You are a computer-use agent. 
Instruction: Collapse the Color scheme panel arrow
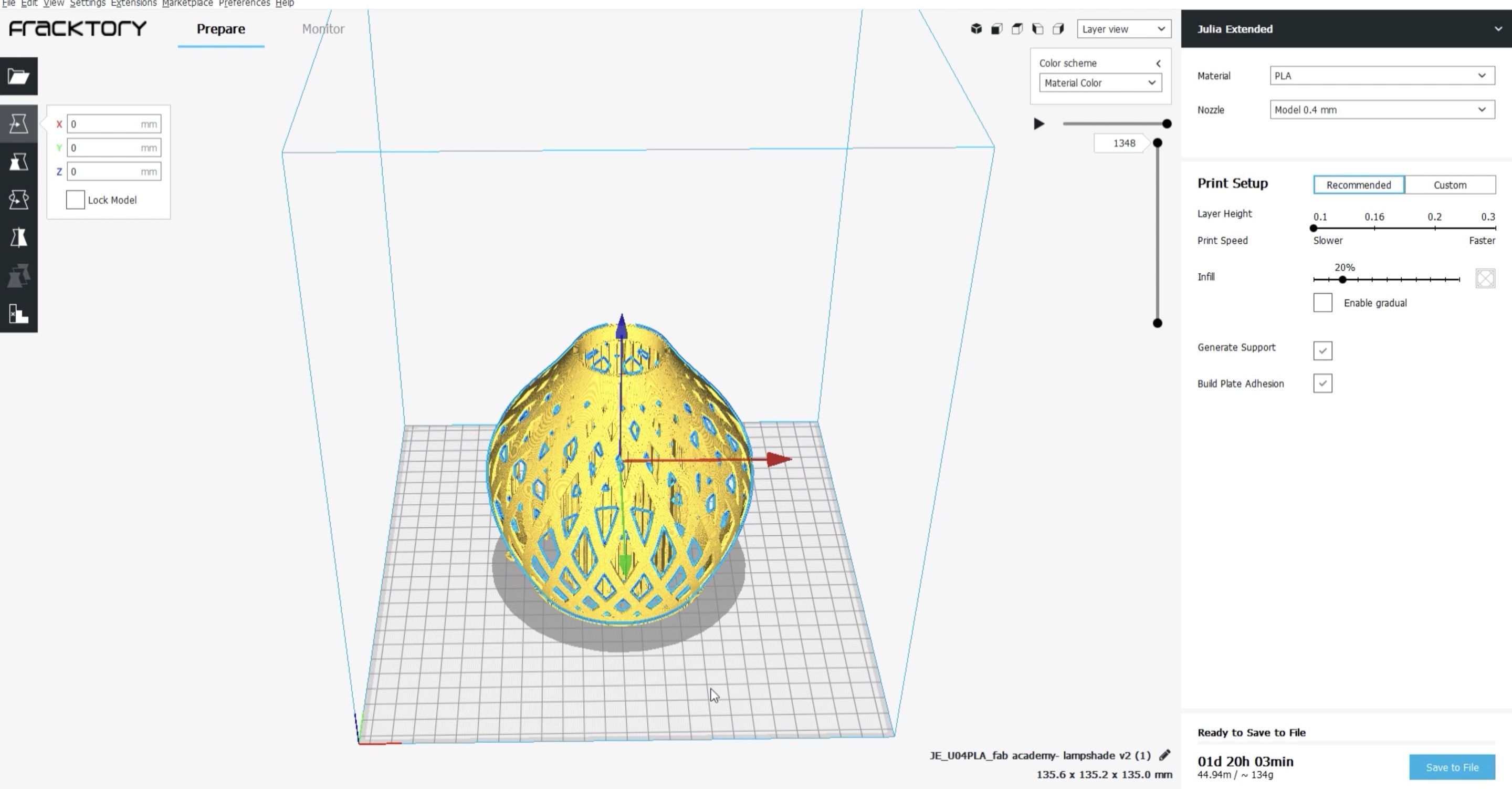click(x=1158, y=64)
